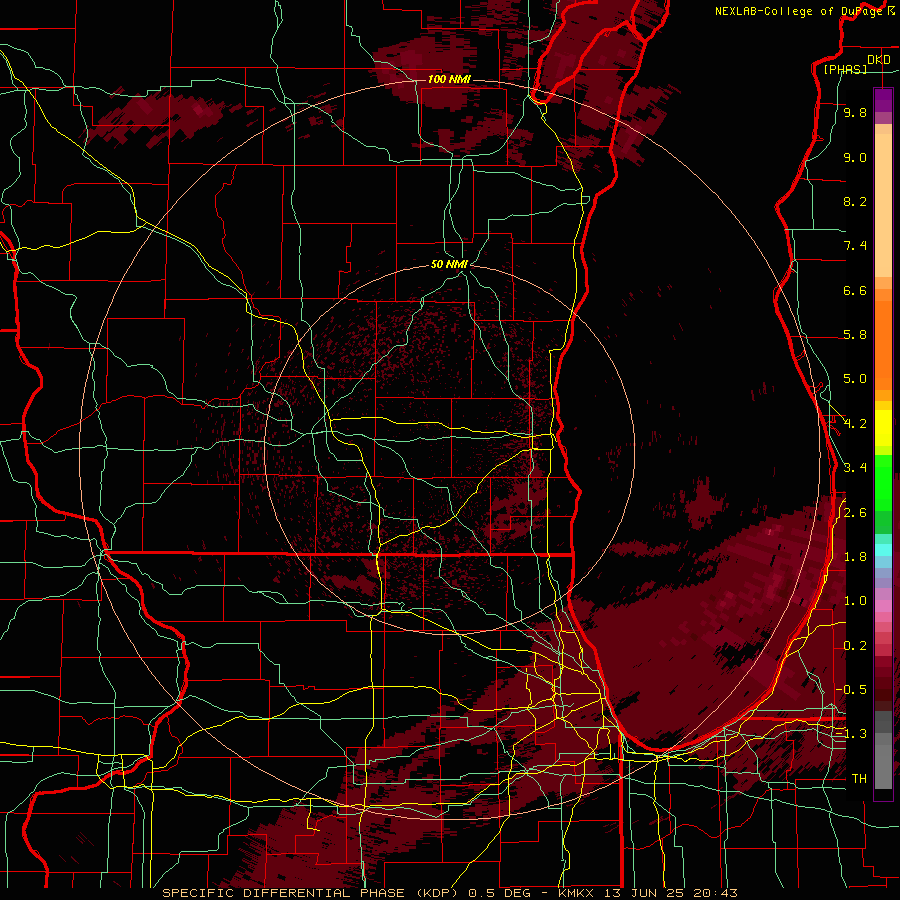Click the yellow segment of the color bar
Image resolution: width=900 pixels, height=900 pixels.
(883, 428)
